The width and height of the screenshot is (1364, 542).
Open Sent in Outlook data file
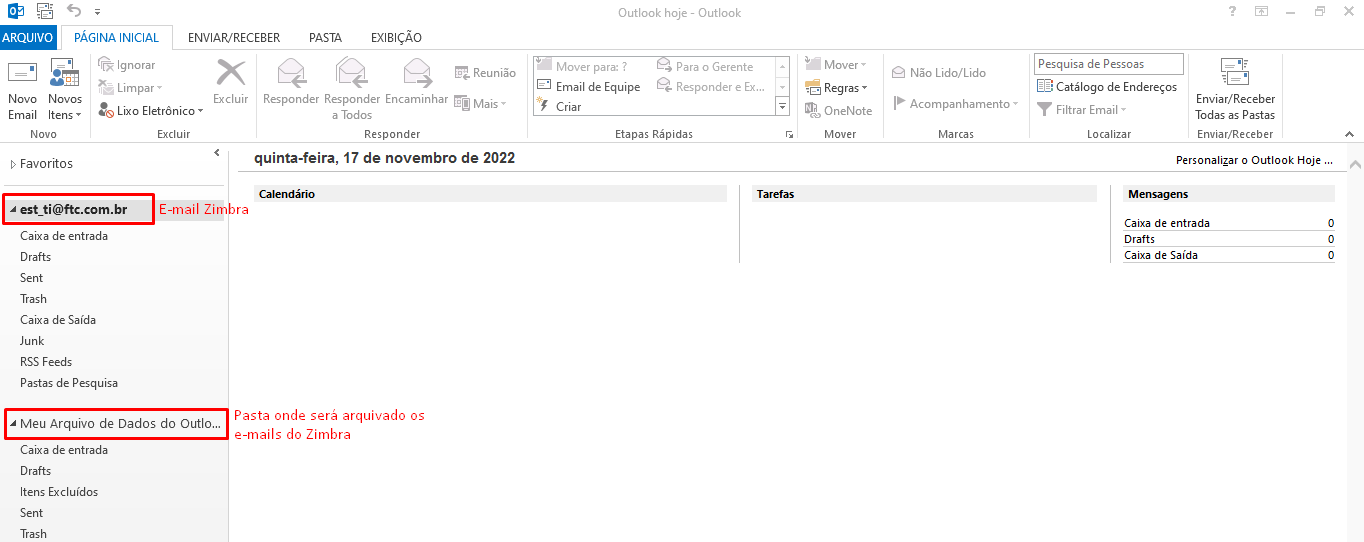[31, 513]
